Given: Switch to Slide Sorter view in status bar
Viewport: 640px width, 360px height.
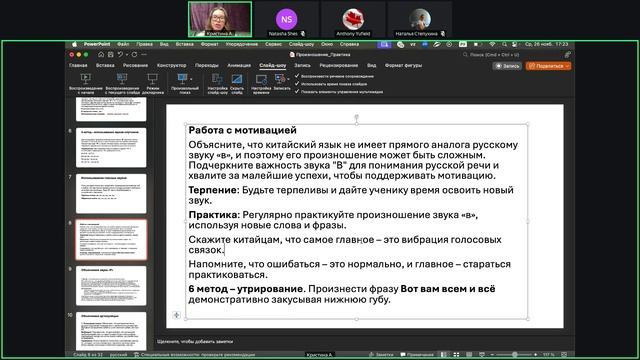Looking at the screenshot, I should [456, 355].
